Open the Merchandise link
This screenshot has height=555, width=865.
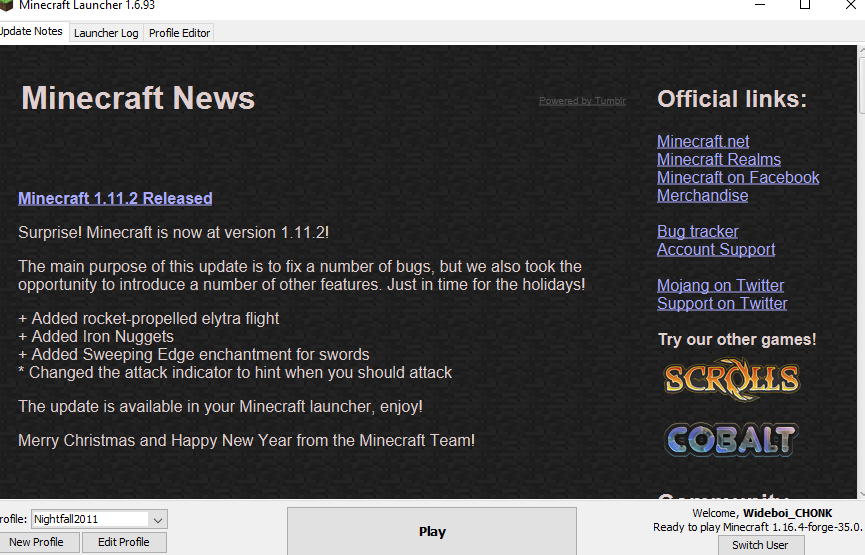[702, 196]
